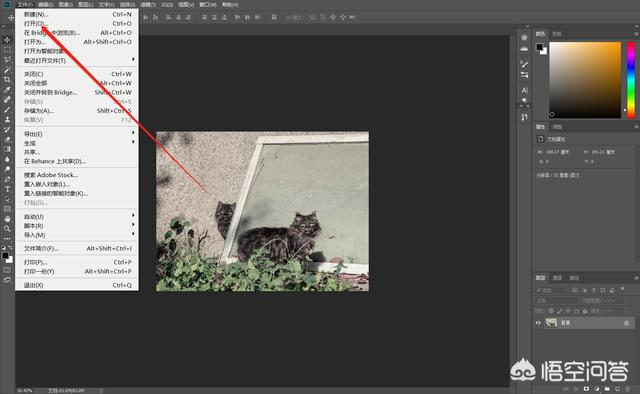Select the Zoom magnifier tool
Image resolution: width=640 pixels, height=394 pixels.
click(x=7, y=229)
